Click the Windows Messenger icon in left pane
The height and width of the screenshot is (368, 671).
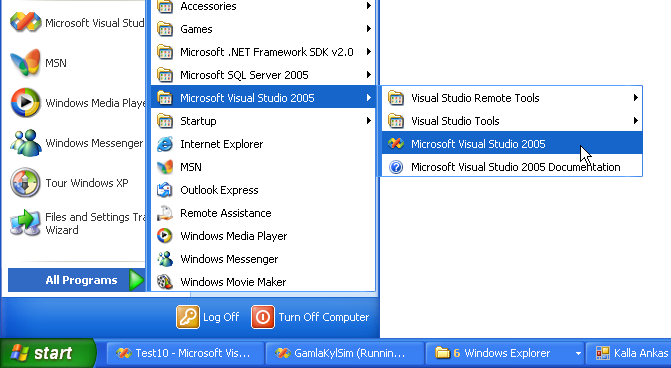[x=25, y=143]
